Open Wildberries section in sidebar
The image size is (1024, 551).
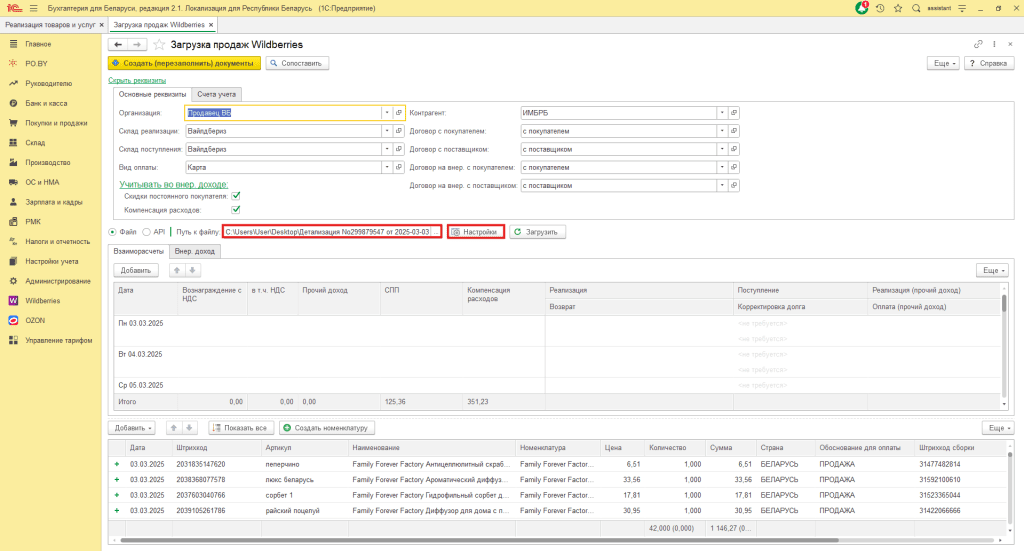tap(43, 300)
